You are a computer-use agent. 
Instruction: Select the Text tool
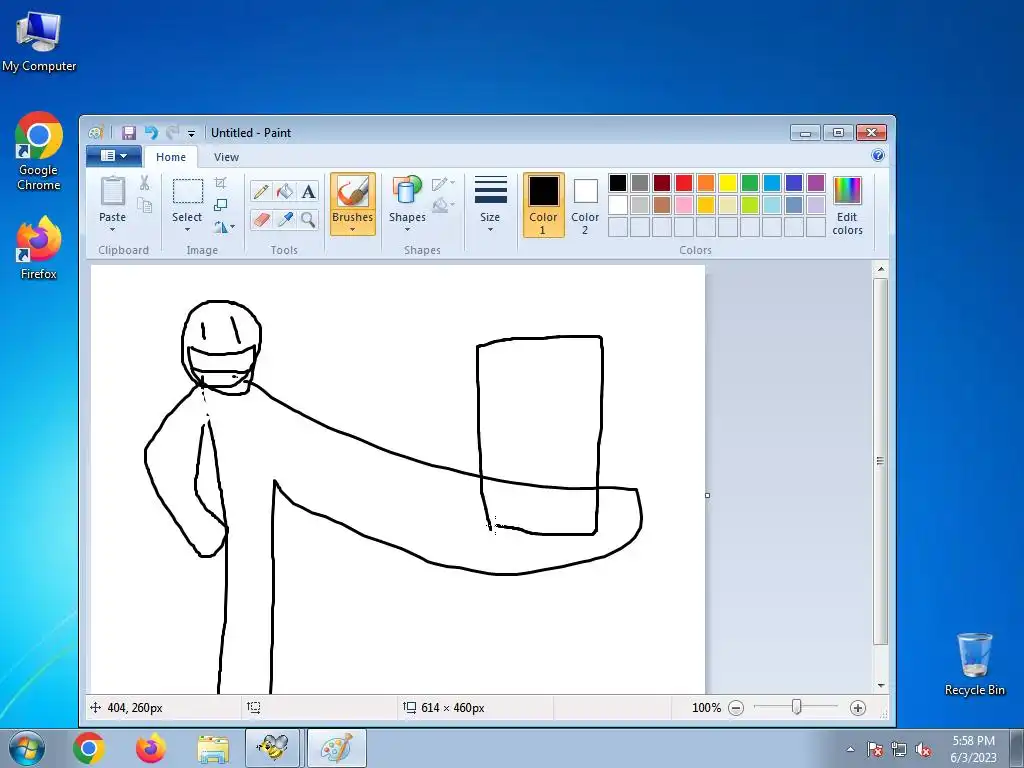click(x=308, y=191)
